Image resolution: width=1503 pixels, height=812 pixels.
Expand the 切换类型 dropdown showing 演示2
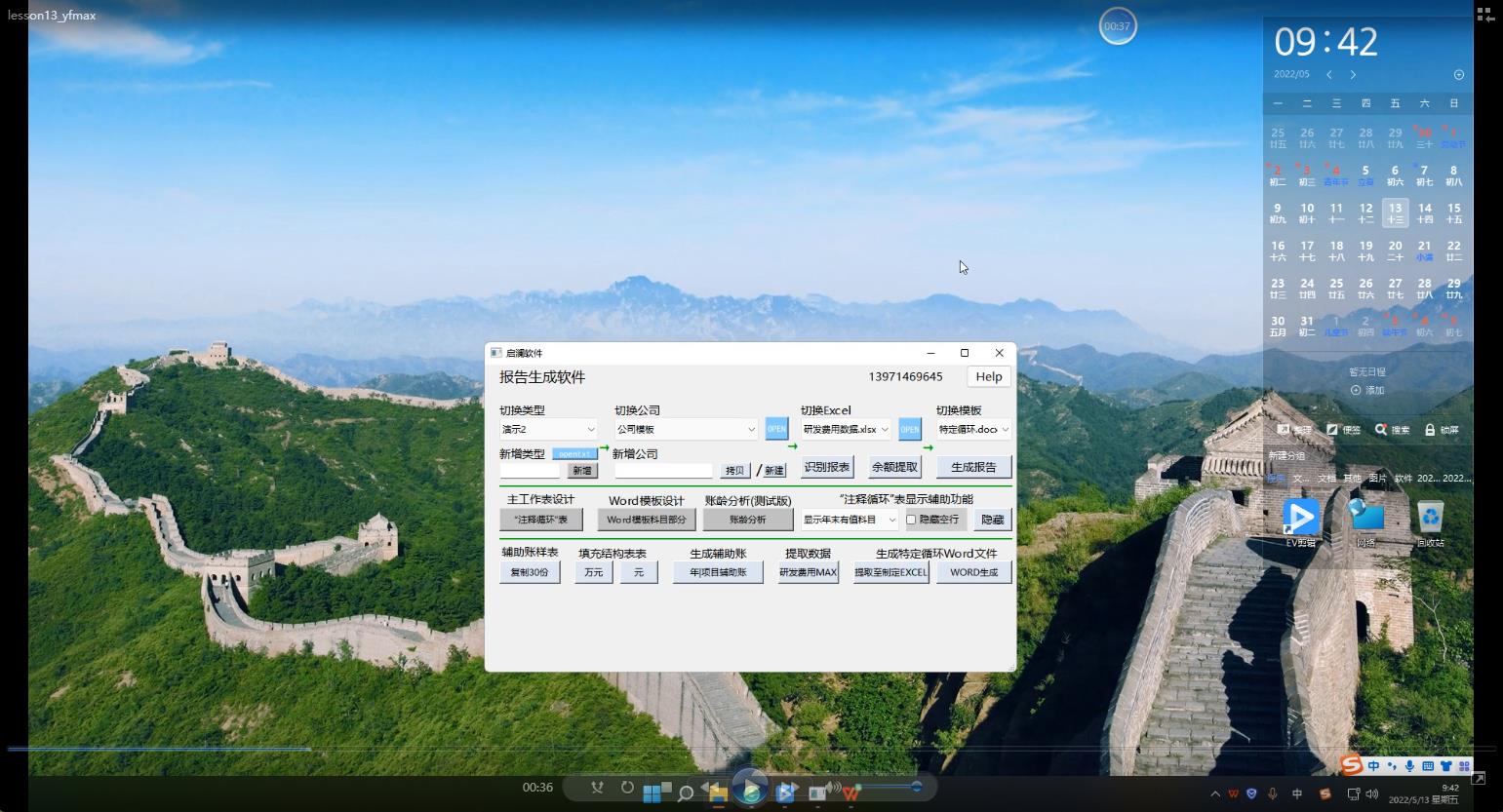548,429
